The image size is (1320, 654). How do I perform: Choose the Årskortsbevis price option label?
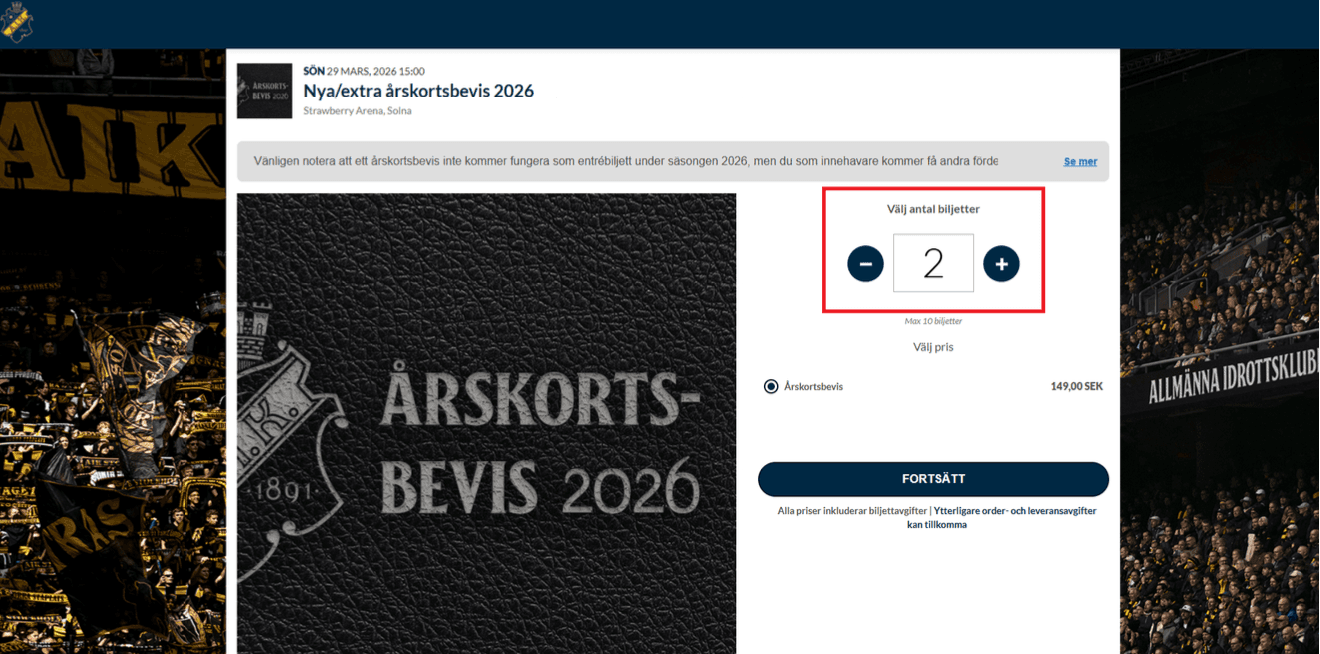tap(813, 386)
